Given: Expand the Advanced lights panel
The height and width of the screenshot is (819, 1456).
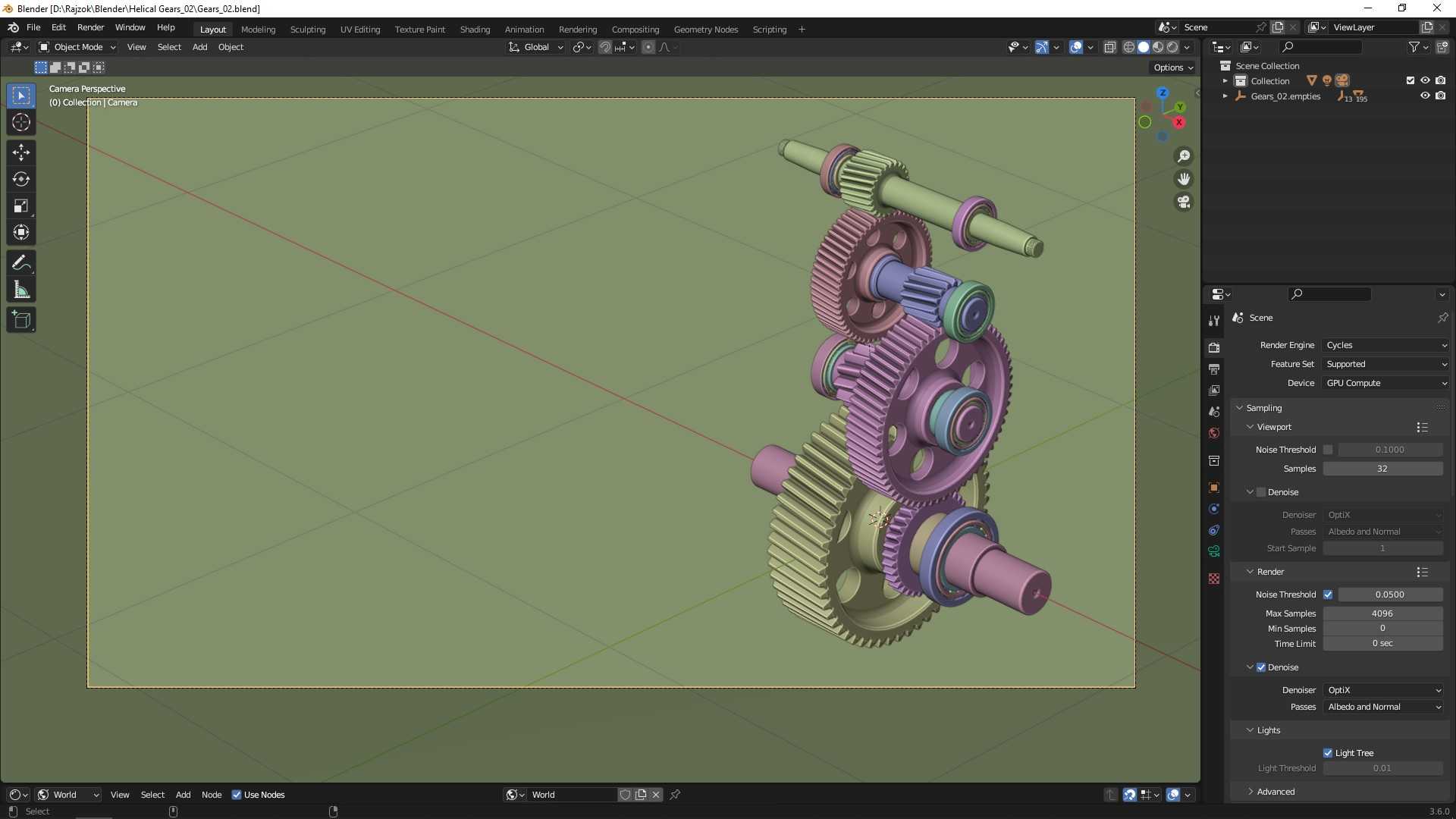Looking at the screenshot, I should (x=1276, y=792).
